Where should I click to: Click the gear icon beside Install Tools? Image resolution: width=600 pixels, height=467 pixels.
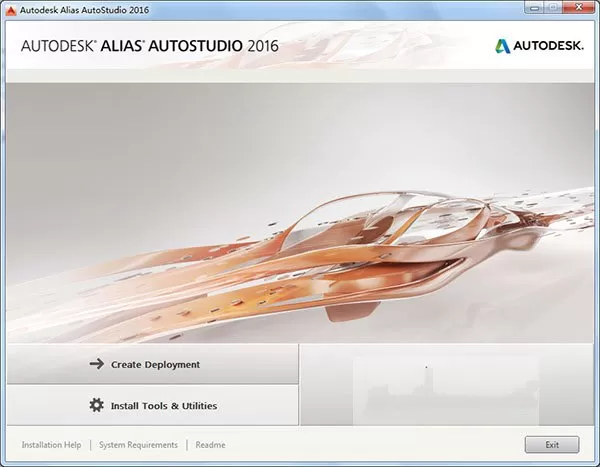point(96,405)
